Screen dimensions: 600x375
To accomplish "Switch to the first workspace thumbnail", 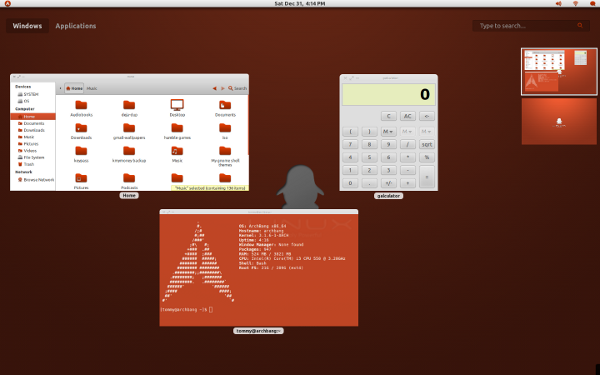I will 559,72.
